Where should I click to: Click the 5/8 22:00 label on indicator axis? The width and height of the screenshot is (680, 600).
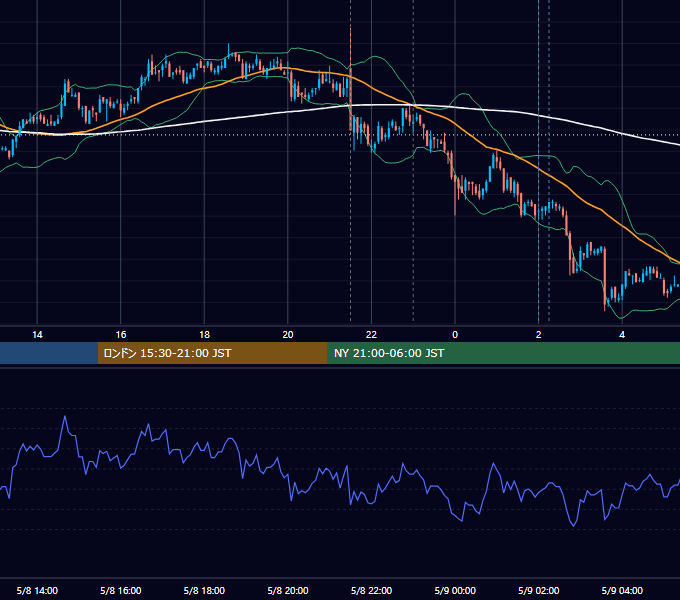point(371,590)
